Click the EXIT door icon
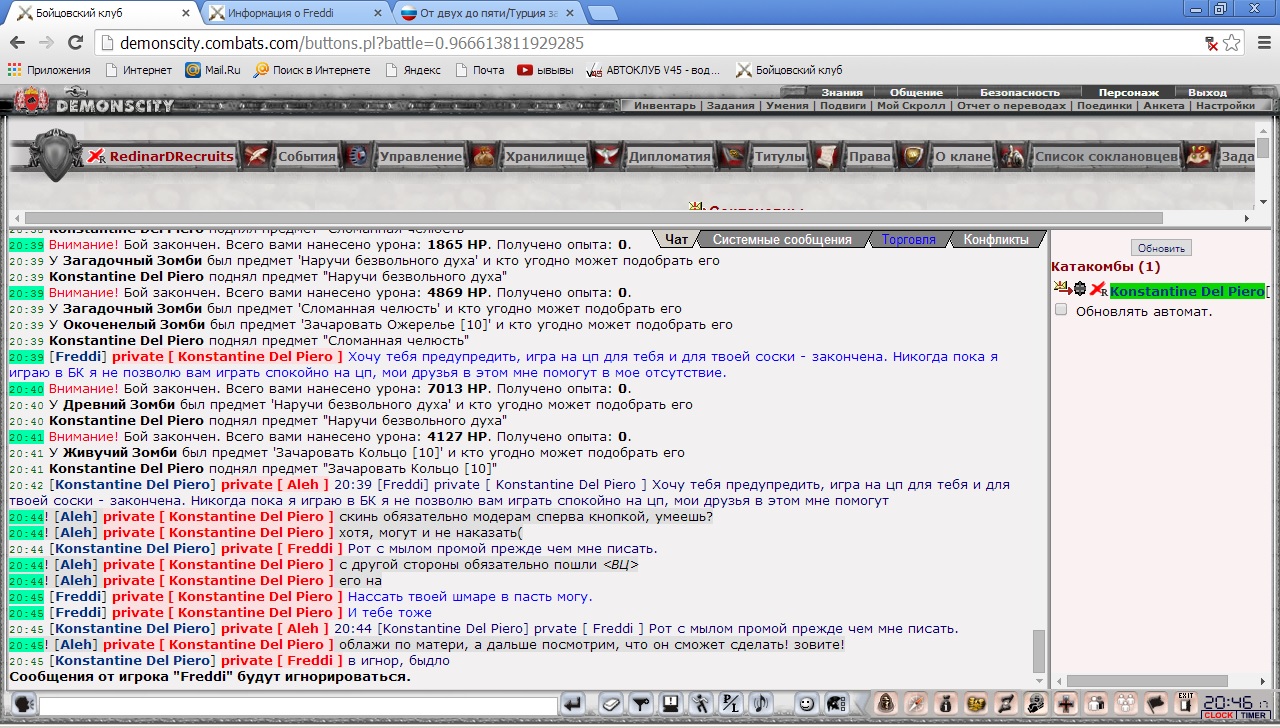The image size is (1280, 728). (1186, 703)
